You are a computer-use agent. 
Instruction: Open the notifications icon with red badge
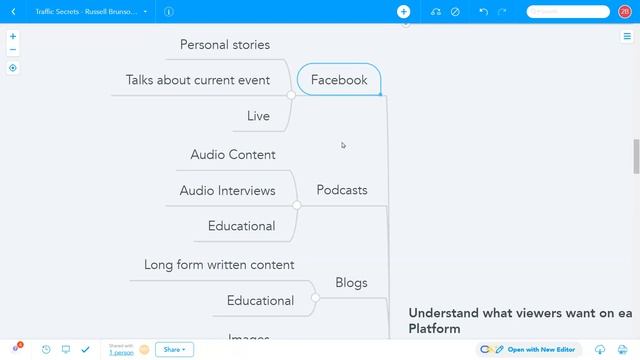[x=17, y=348]
